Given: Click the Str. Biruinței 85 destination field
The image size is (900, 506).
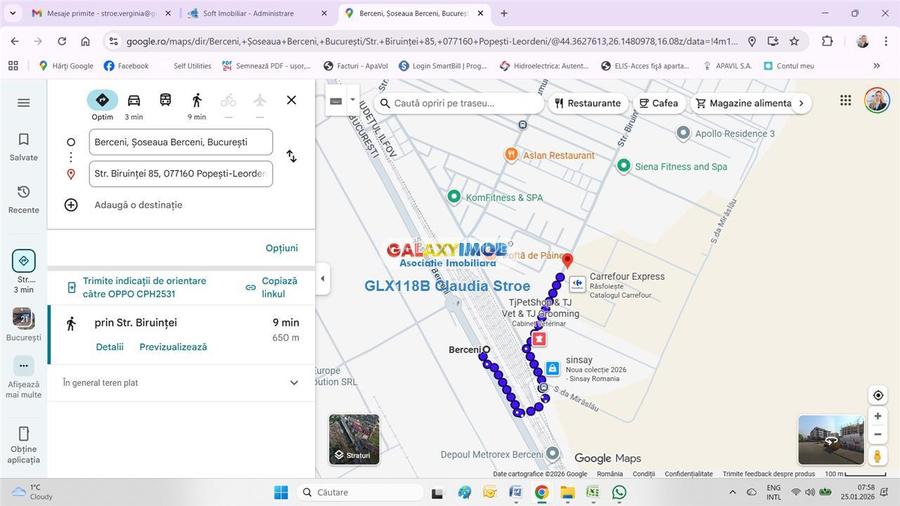Looking at the screenshot, I should [x=181, y=173].
